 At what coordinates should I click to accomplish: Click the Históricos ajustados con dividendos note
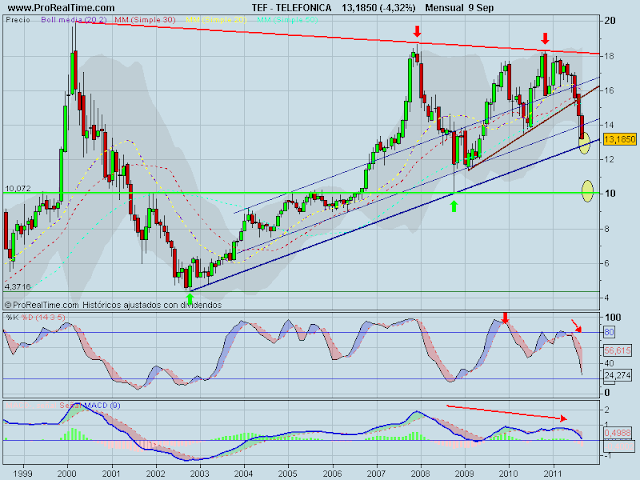click(x=152, y=305)
